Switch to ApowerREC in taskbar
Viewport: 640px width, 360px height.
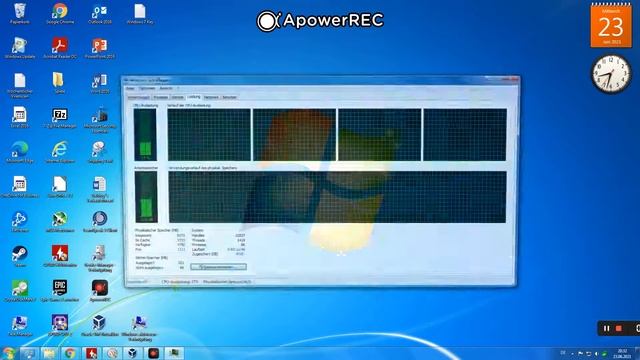[153, 353]
